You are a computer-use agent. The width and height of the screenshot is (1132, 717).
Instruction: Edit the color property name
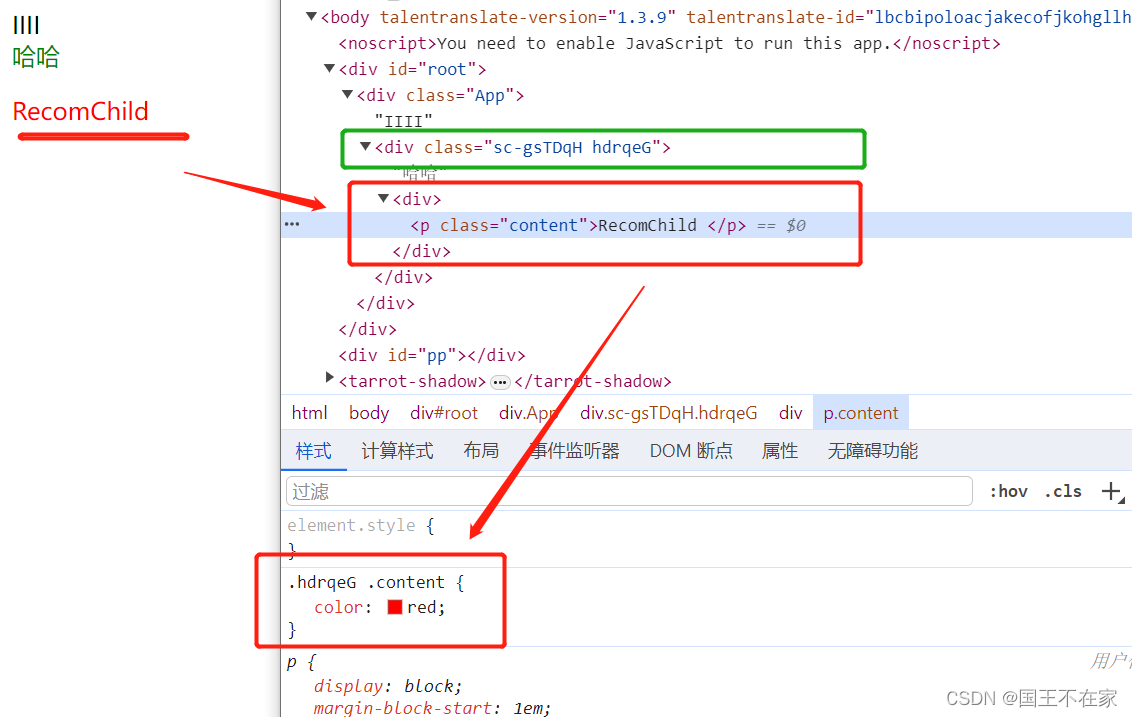coord(339,607)
